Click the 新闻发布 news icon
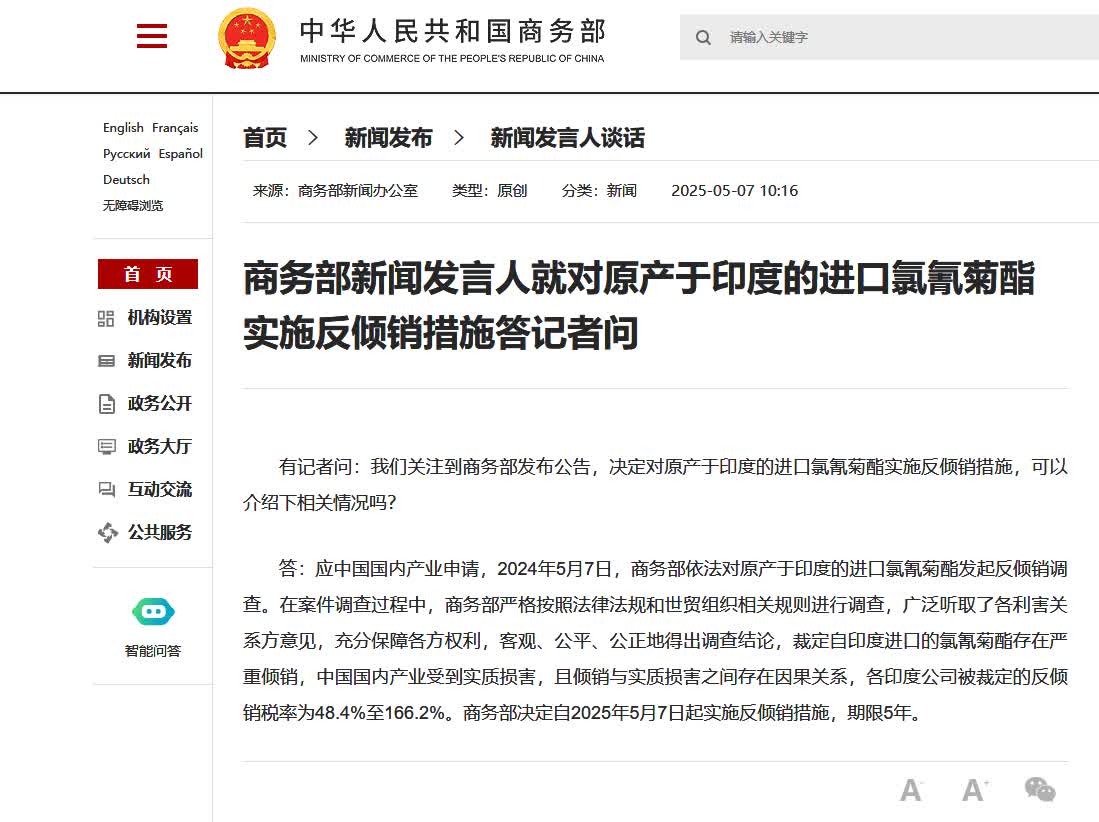 pyautogui.click(x=107, y=361)
